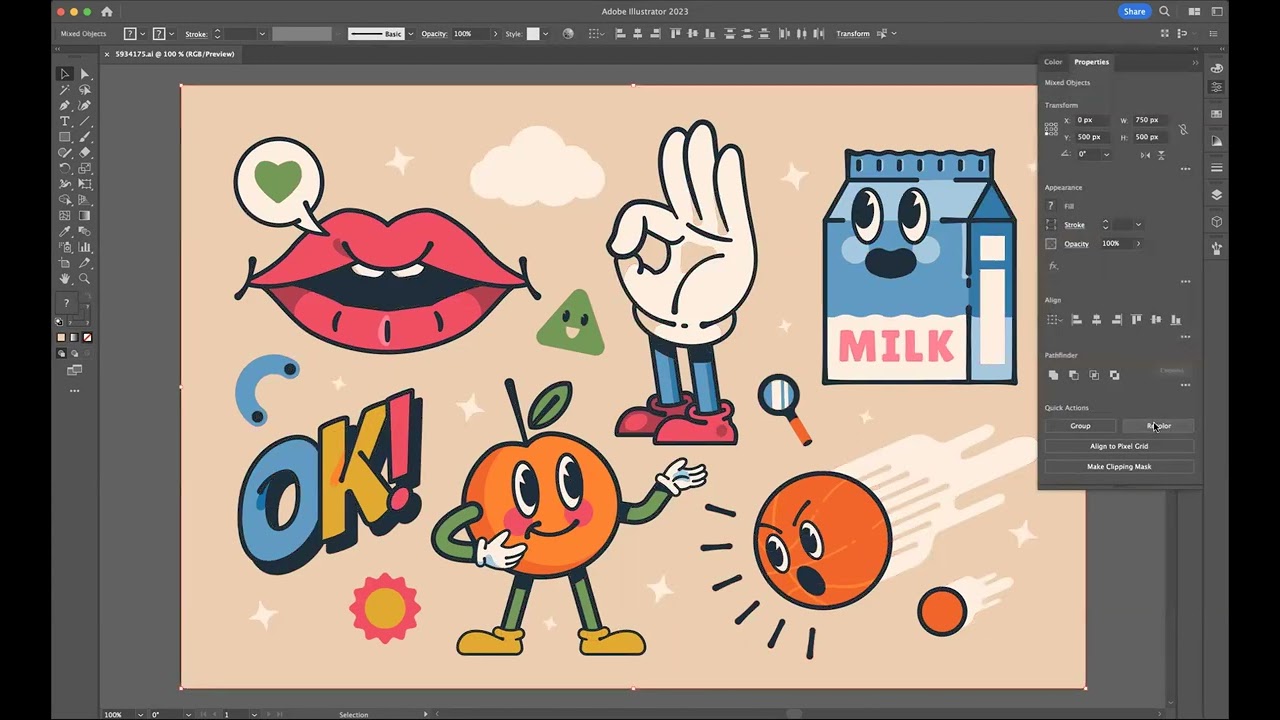Viewport: 1280px width, 720px height.
Task: Select the Curvature tool
Action: pyautogui.click(x=85, y=105)
